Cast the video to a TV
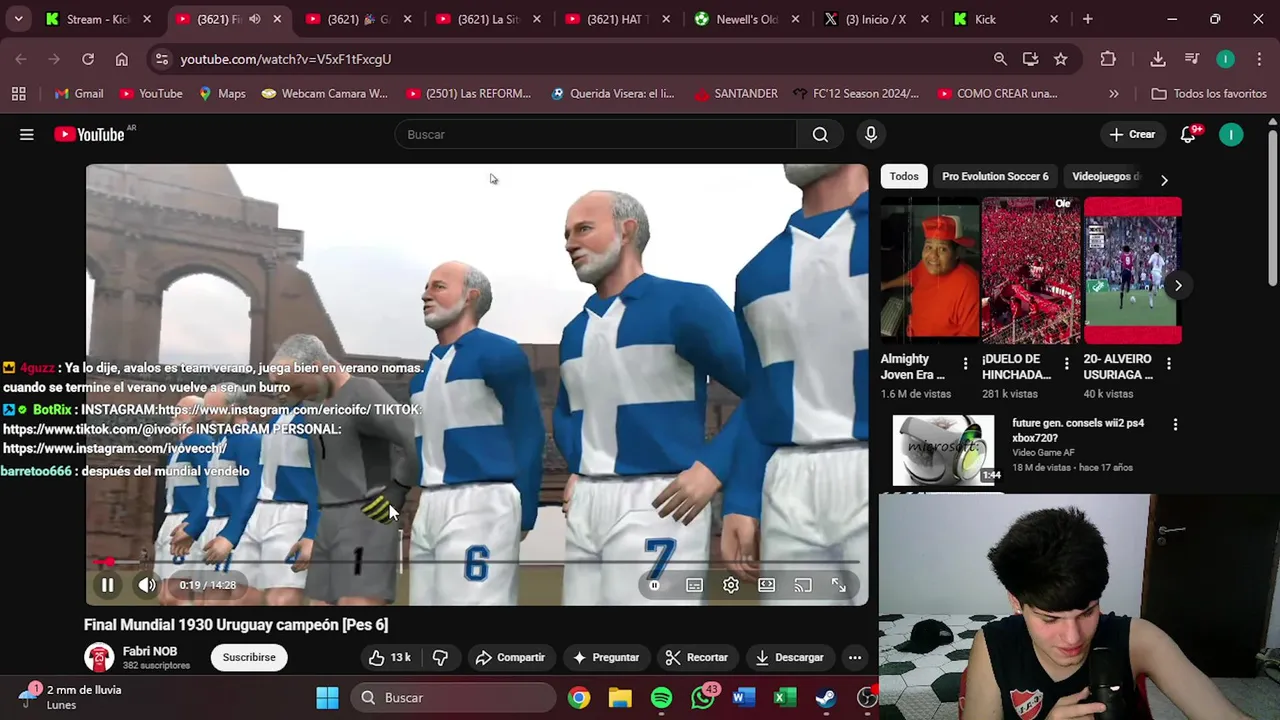 point(803,585)
